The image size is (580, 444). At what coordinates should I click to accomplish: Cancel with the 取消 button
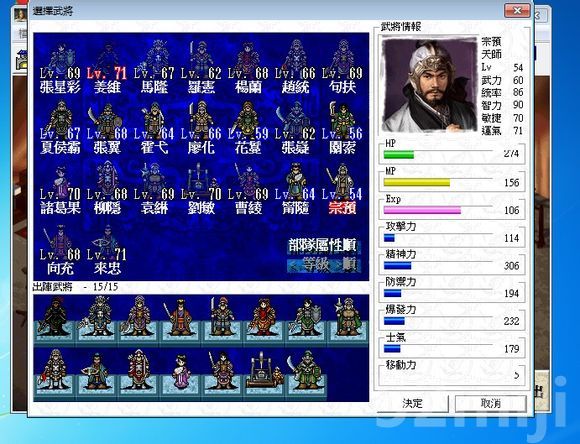(490, 403)
